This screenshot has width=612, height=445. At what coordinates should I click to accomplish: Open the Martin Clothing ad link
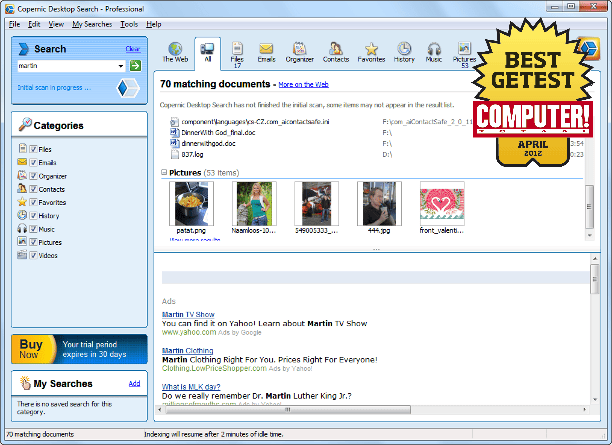[187, 351]
